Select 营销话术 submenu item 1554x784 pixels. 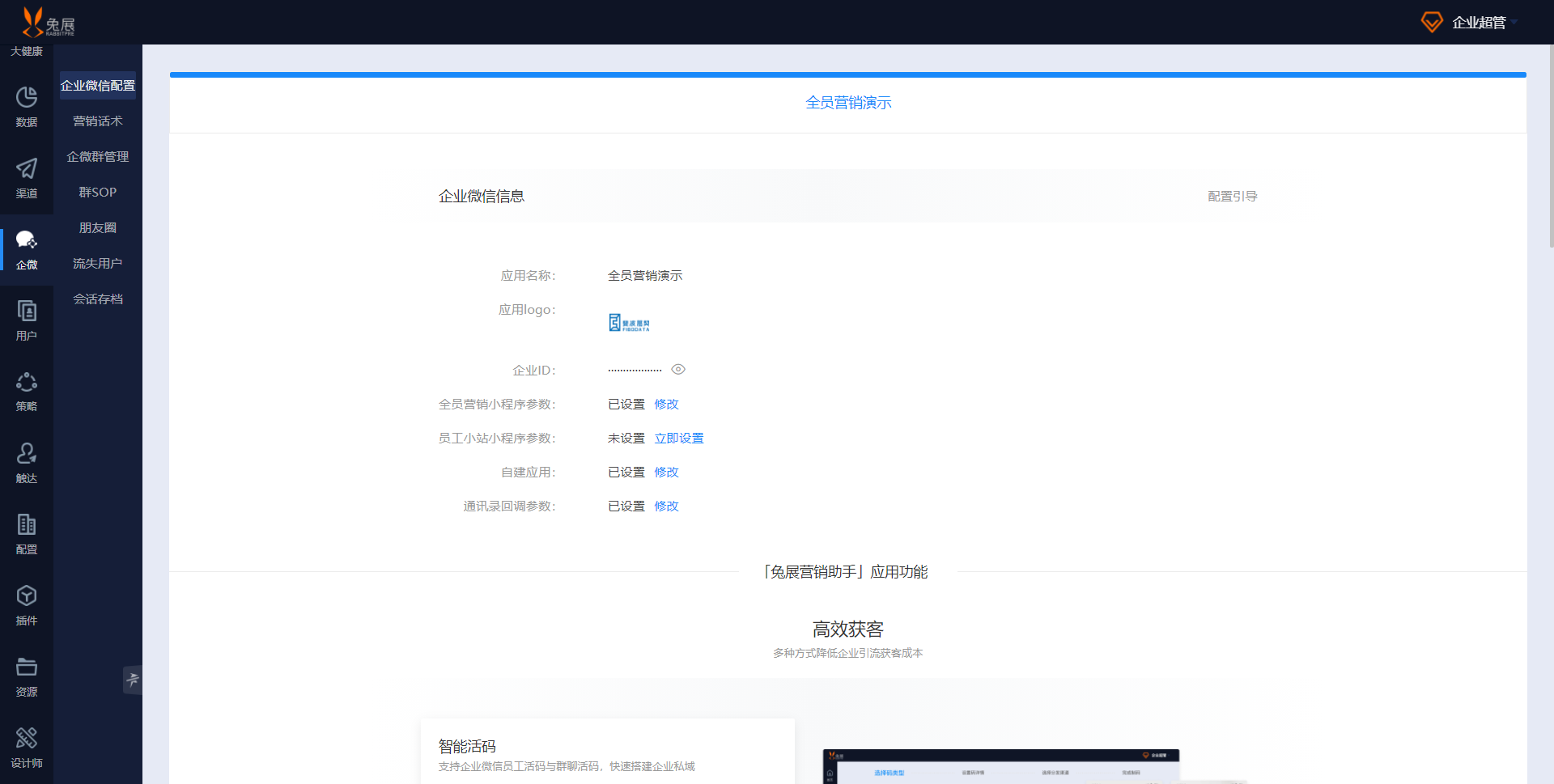coord(98,121)
